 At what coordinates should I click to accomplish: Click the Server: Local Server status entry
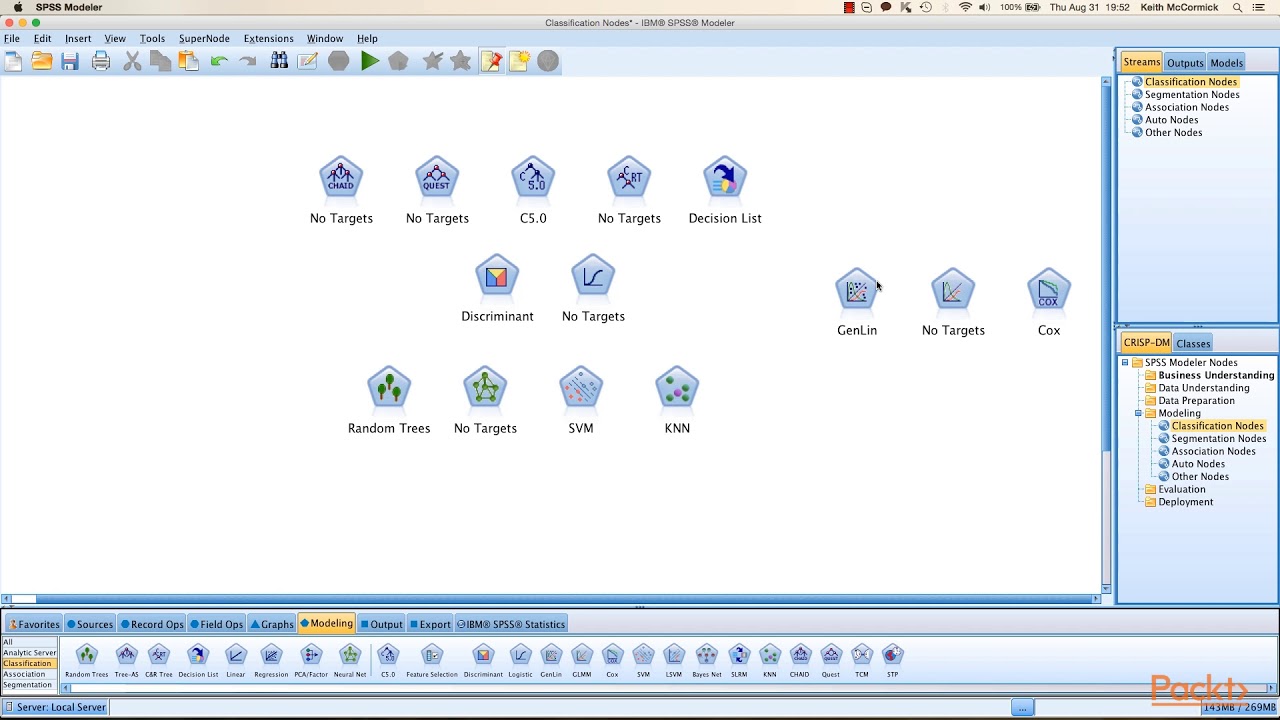[55, 707]
